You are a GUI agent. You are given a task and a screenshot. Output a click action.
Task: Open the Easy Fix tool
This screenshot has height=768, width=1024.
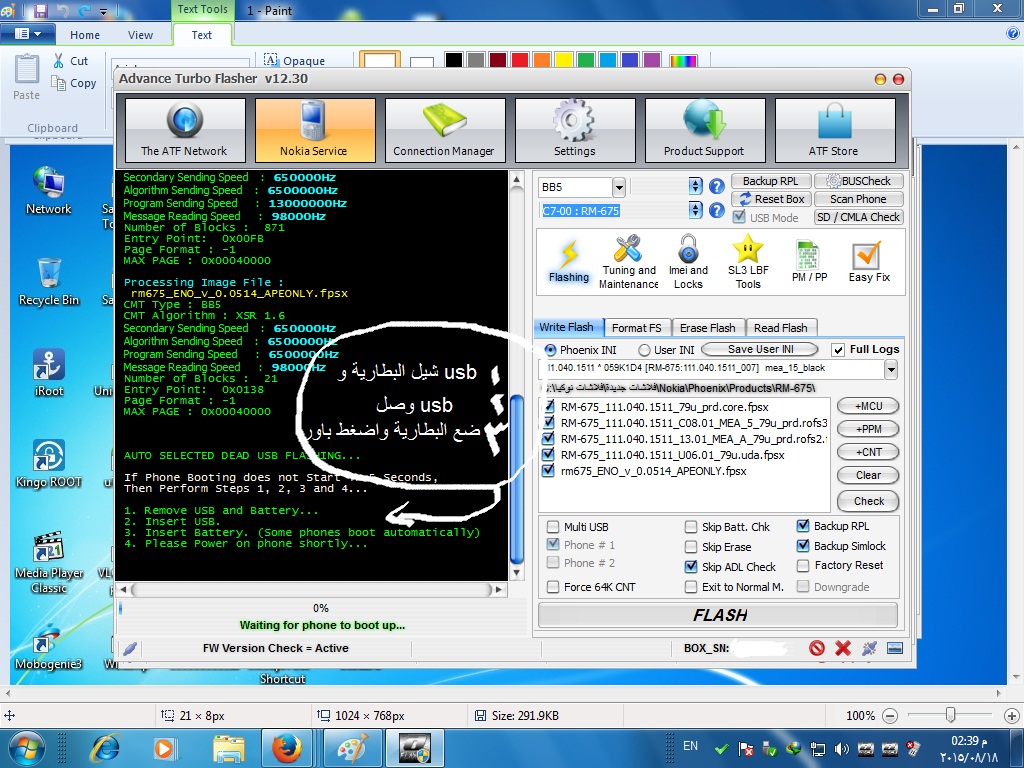pos(869,261)
